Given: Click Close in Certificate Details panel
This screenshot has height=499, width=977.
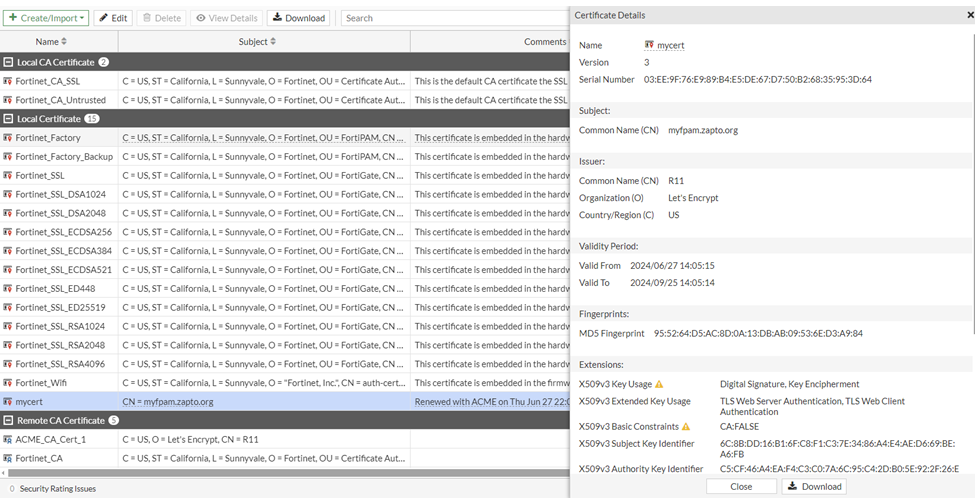Looking at the screenshot, I should click(x=741, y=487).
